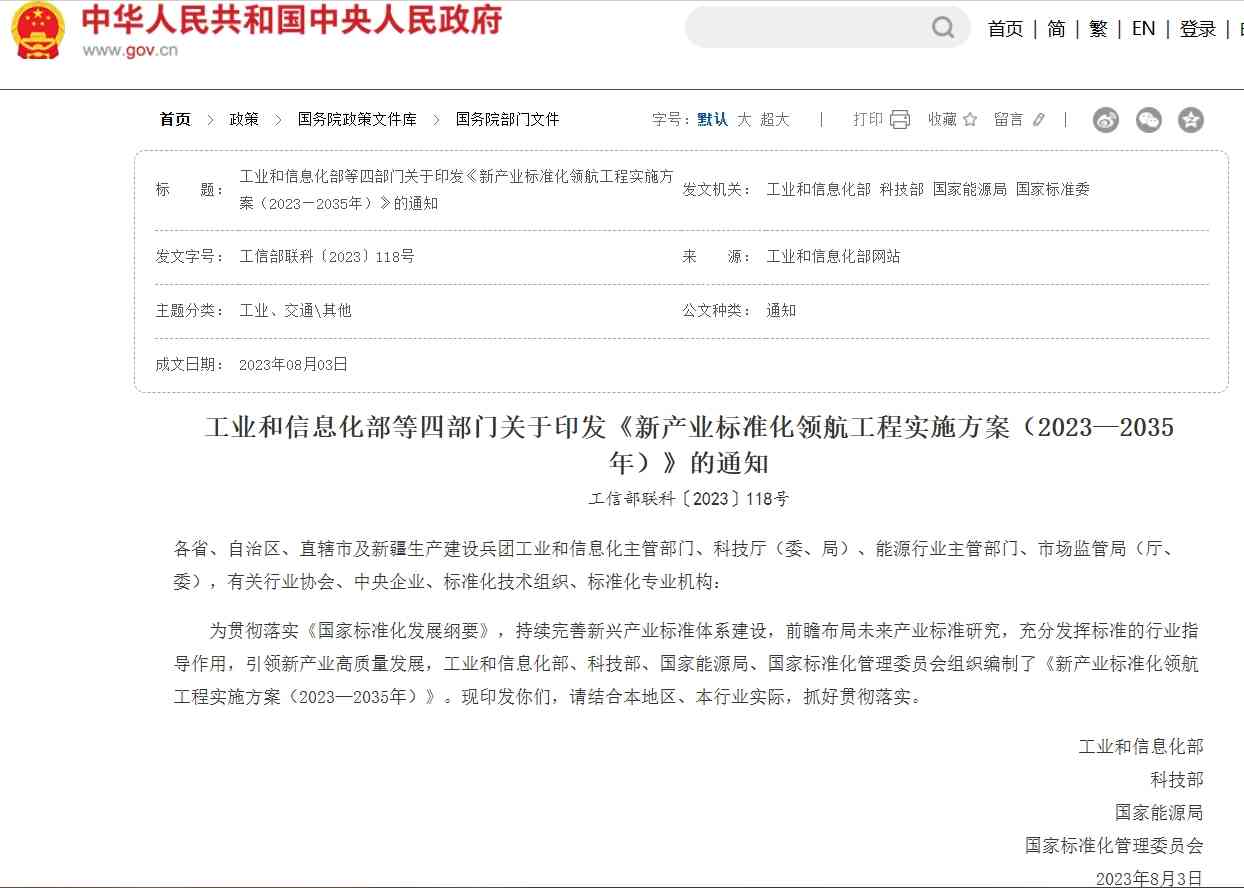Open the 首页 breadcrumb link
1244x888 pixels.
(175, 119)
